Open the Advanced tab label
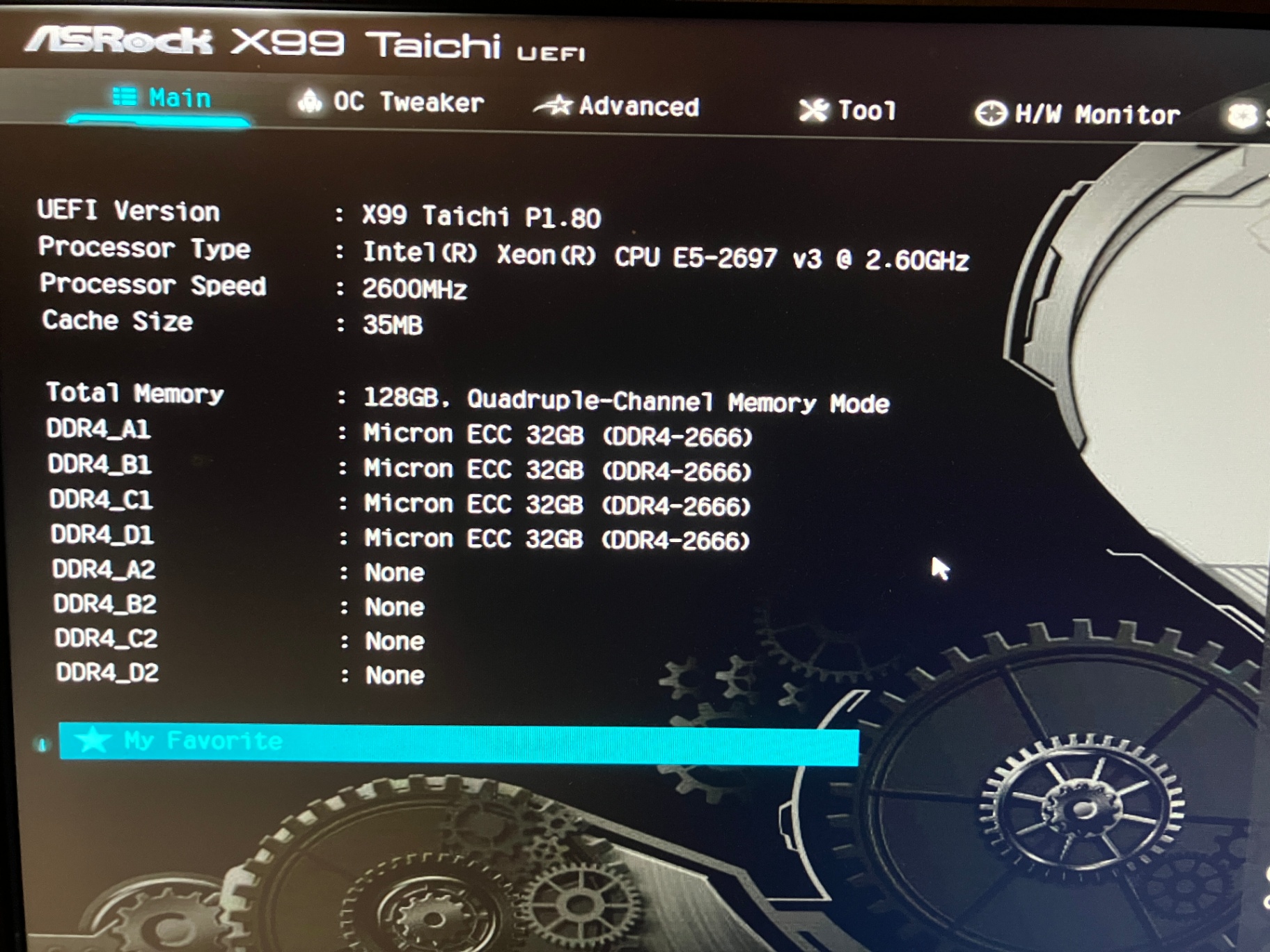Viewport: 1270px width, 952px height. pyautogui.click(x=638, y=106)
